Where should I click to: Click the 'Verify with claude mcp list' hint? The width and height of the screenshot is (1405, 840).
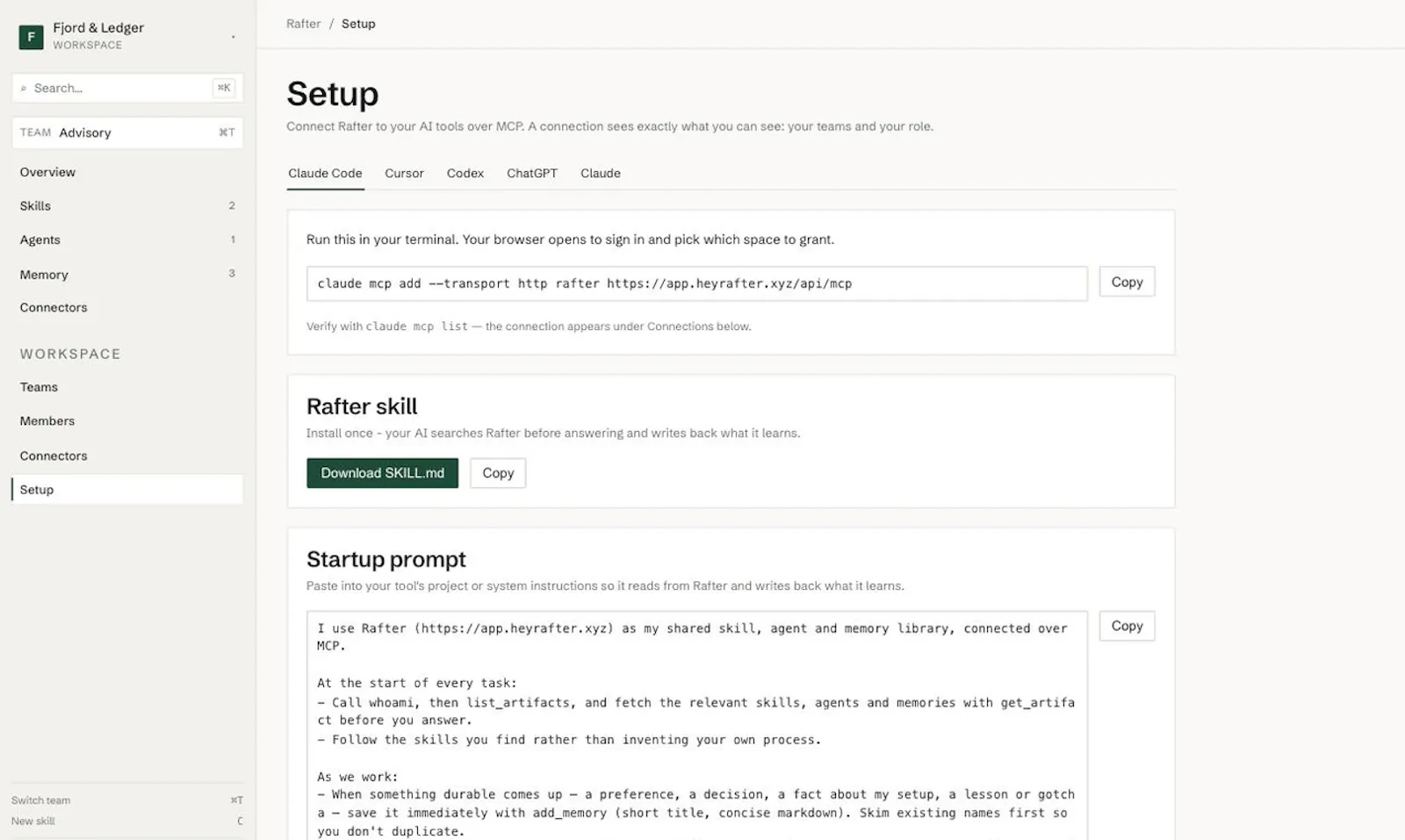(x=529, y=327)
